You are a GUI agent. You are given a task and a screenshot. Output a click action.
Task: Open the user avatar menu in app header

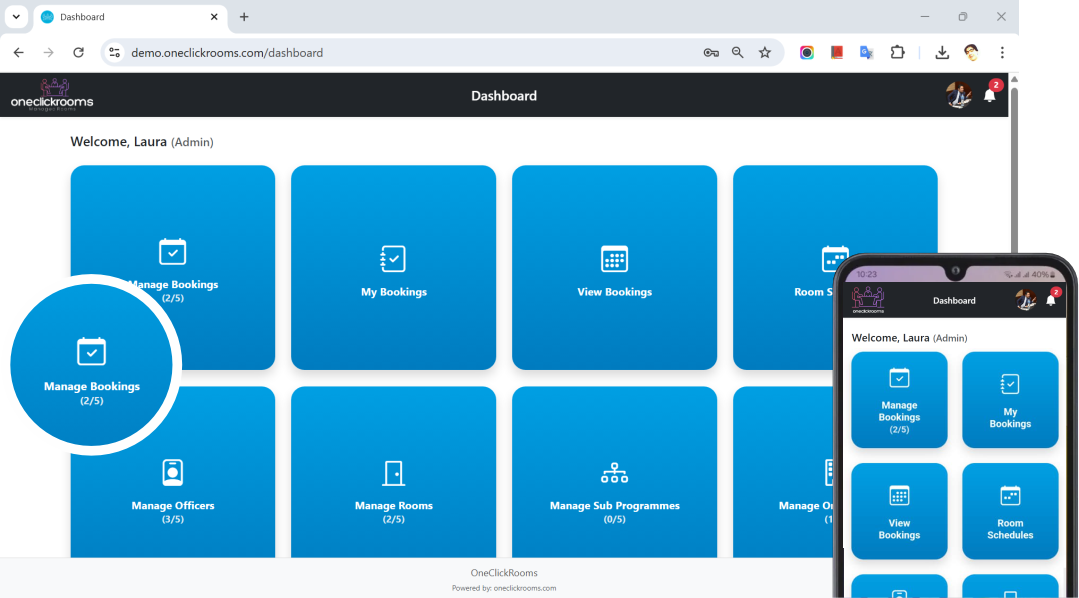point(958,96)
